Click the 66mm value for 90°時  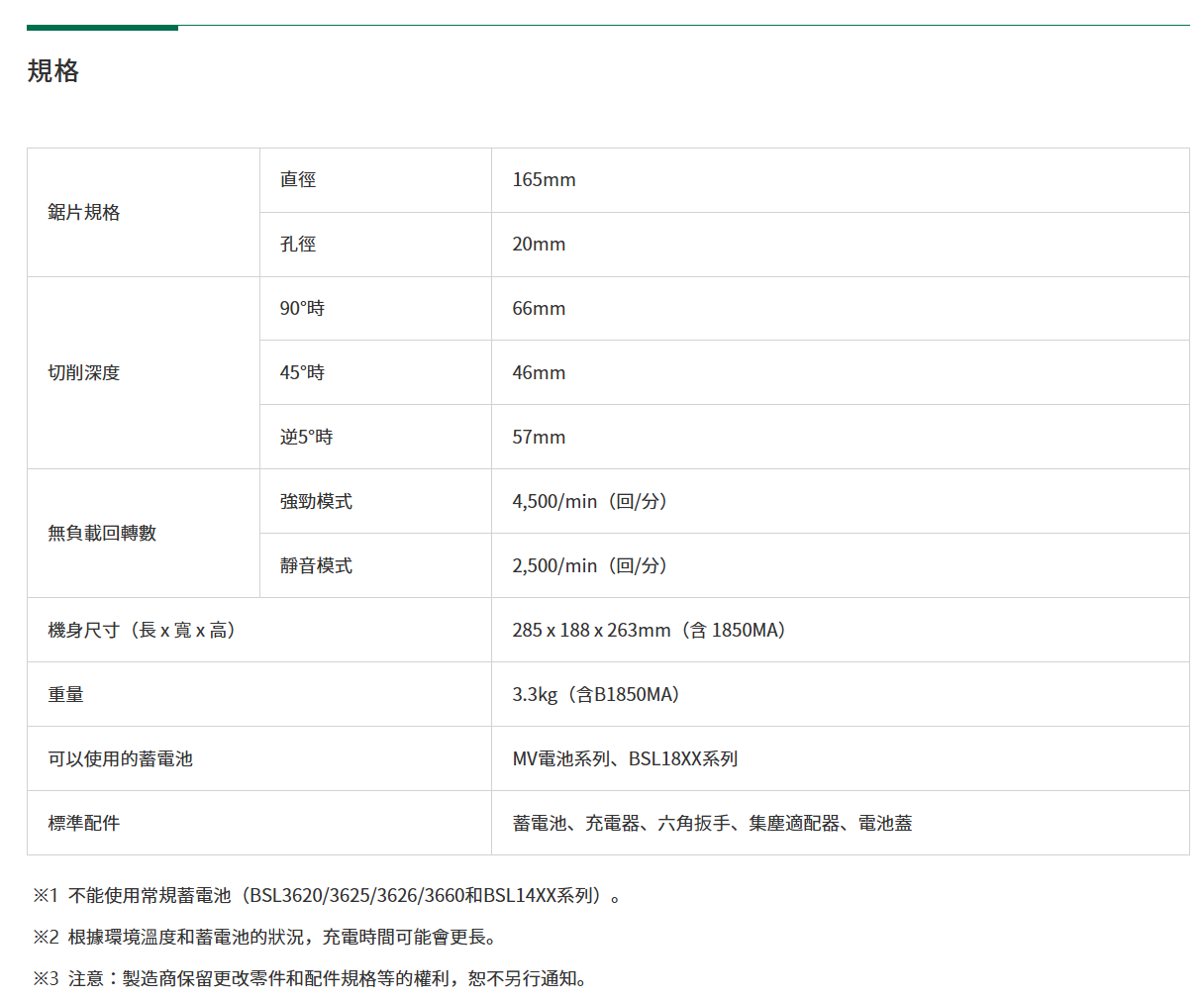(x=539, y=309)
